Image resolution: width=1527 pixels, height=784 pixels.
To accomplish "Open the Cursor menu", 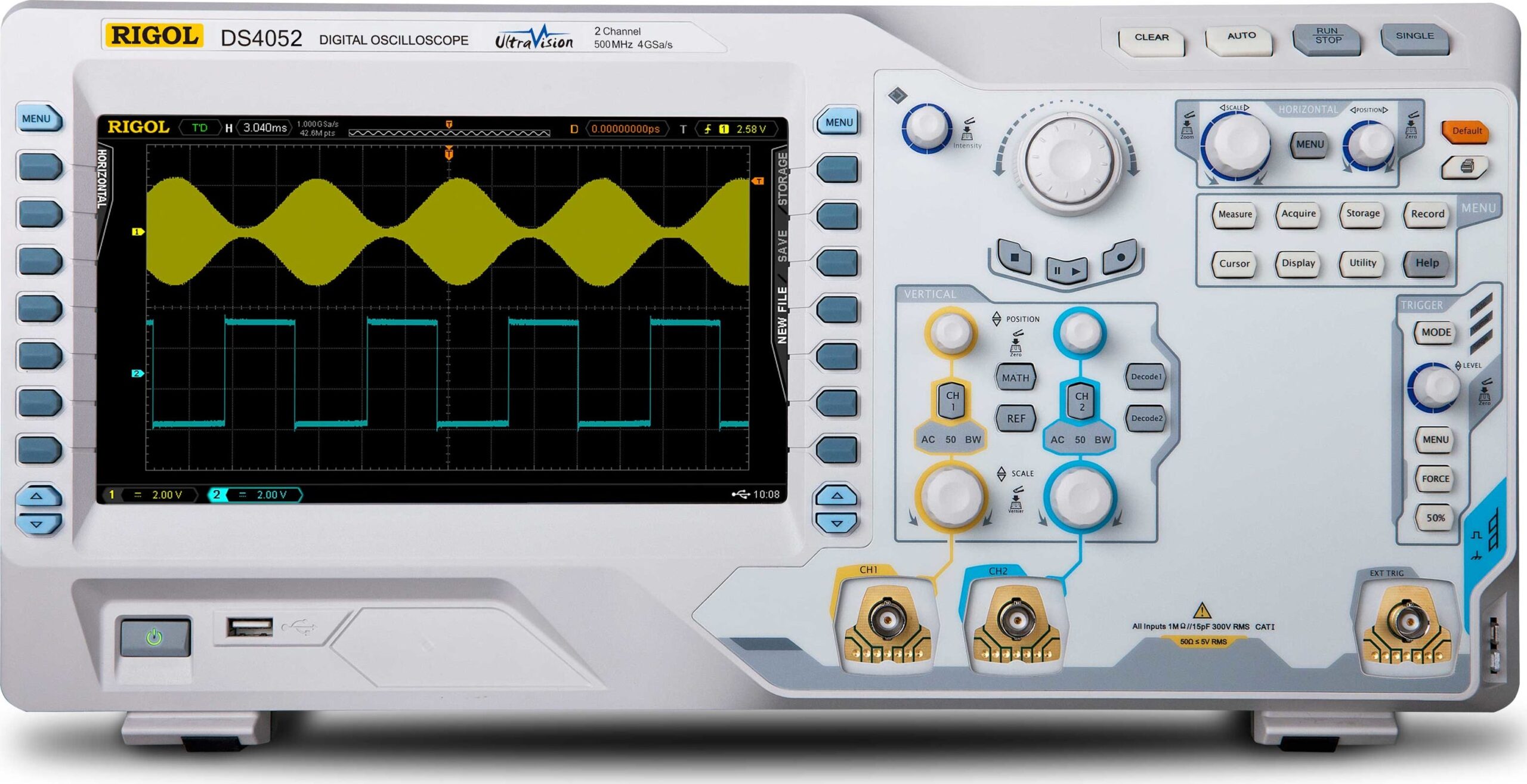I will (1234, 264).
